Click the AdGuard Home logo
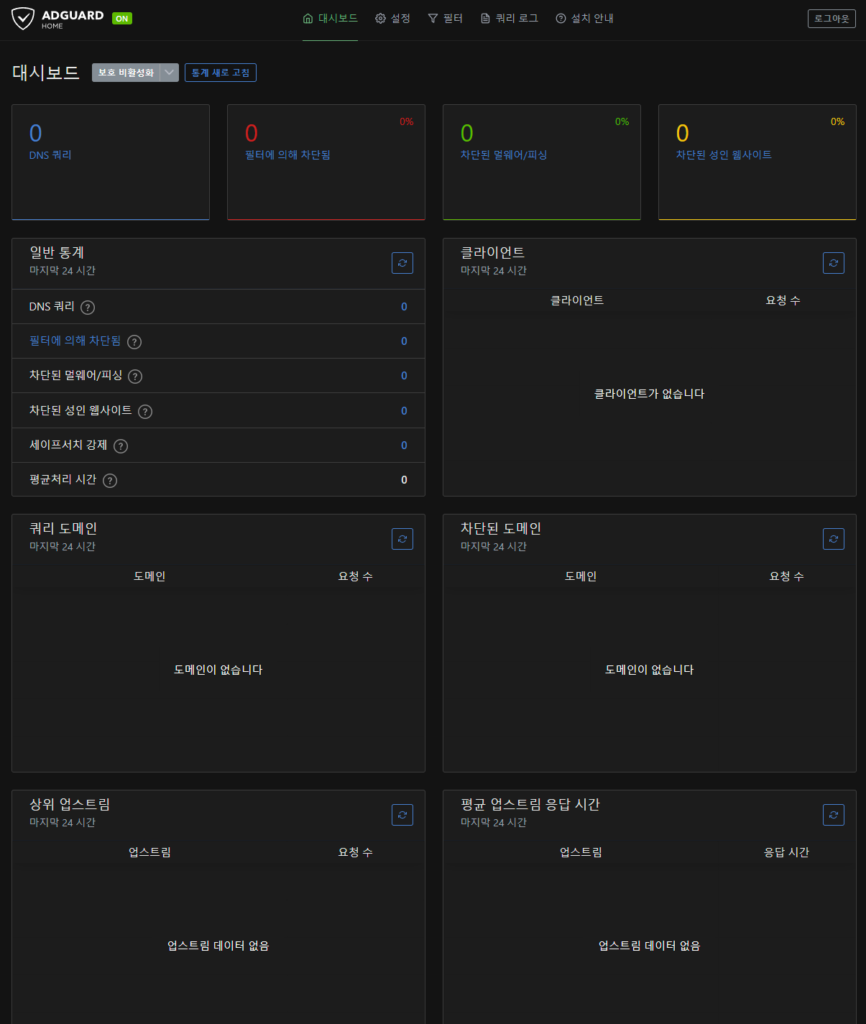The image size is (866, 1024). [x=58, y=18]
